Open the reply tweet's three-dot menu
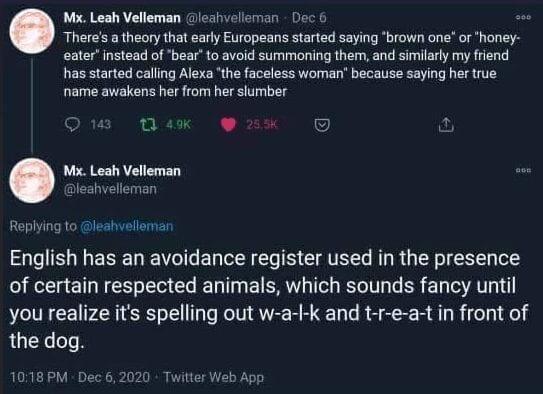 tap(523, 170)
